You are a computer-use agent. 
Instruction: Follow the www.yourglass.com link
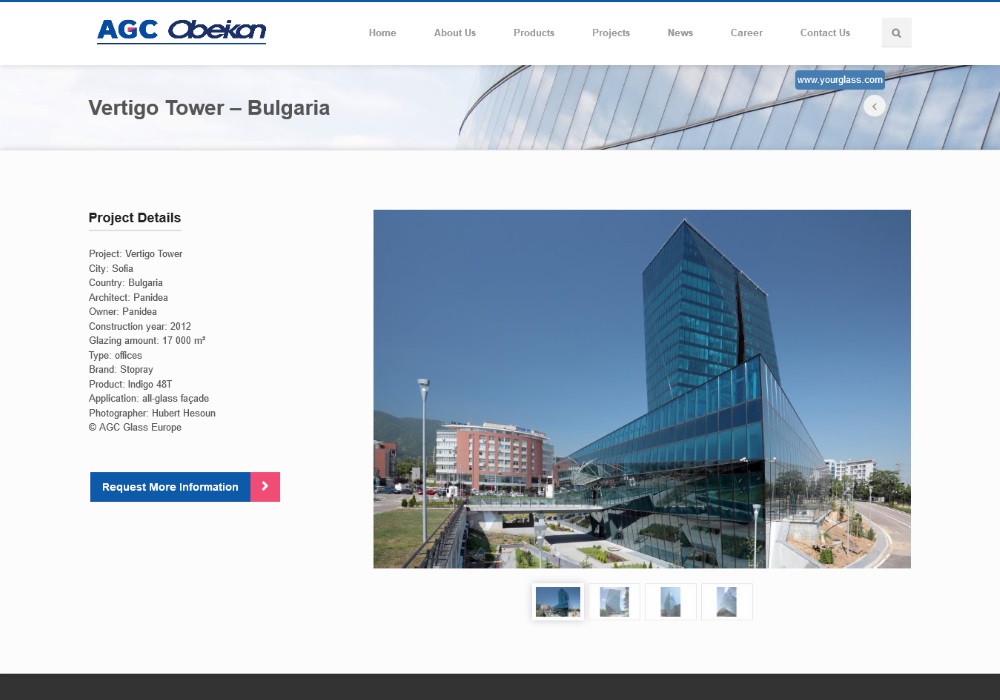pyautogui.click(x=839, y=80)
